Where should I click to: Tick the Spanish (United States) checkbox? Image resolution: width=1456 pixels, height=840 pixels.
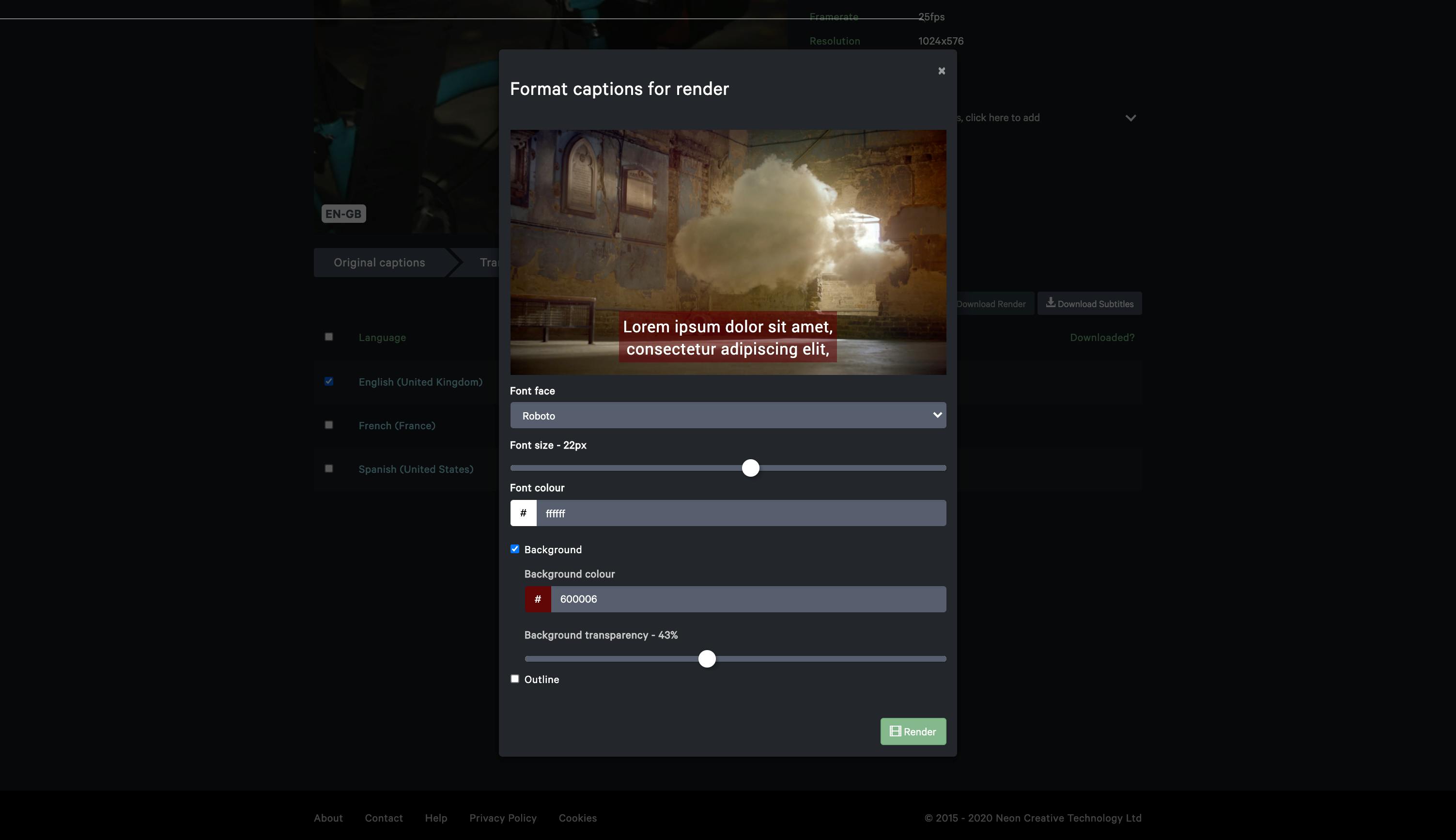[329, 468]
